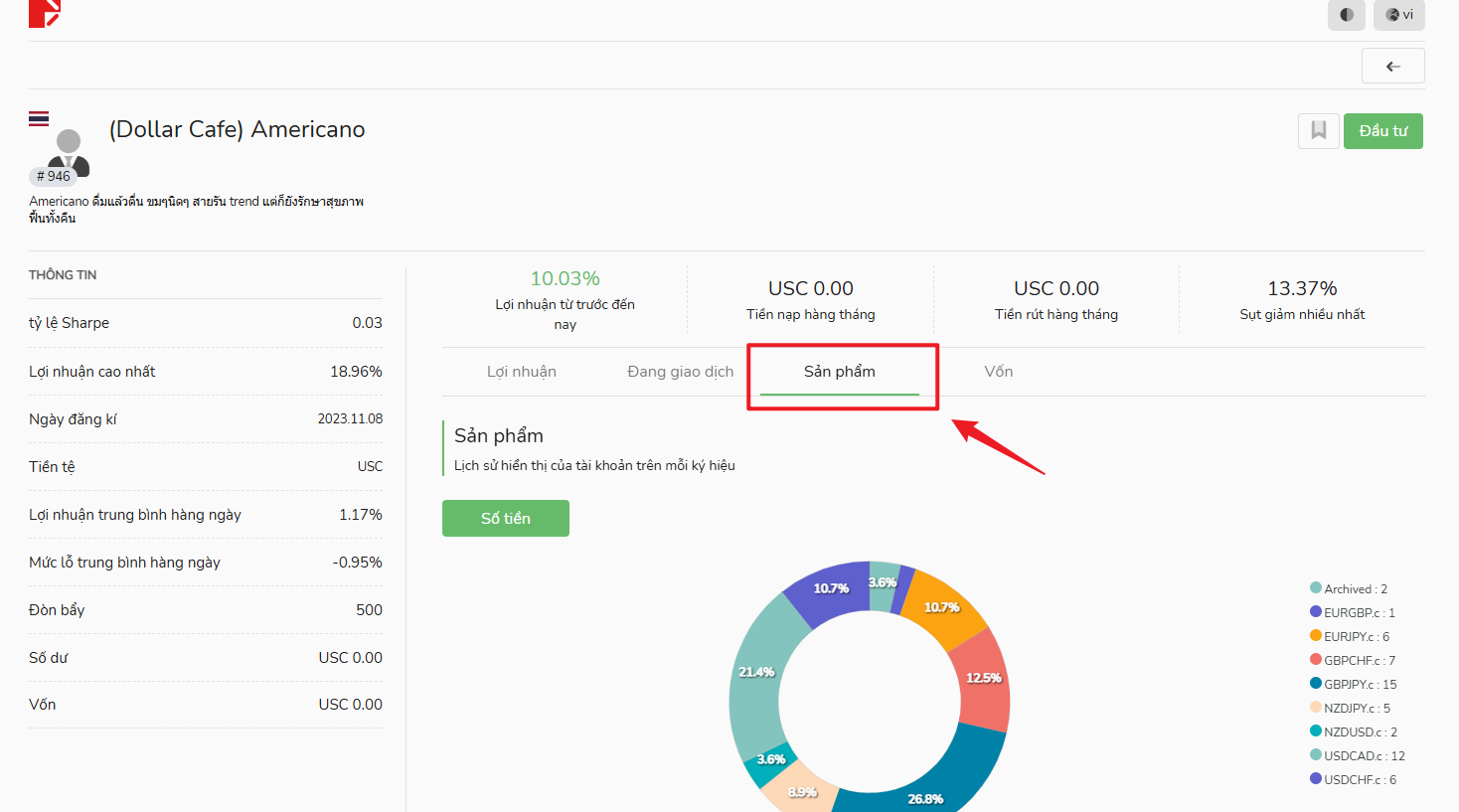This screenshot has width=1459, height=812.
Task: Toggle the EURJPY.c legend entry
Action: coord(1350,636)
